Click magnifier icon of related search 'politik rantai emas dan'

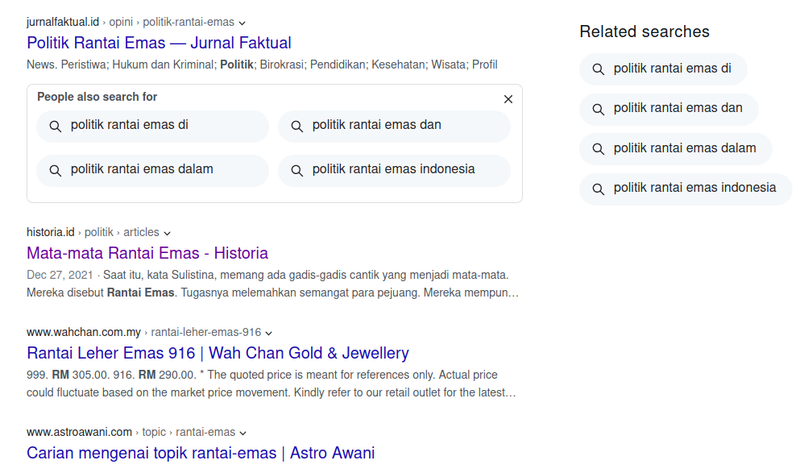[598, 109]
